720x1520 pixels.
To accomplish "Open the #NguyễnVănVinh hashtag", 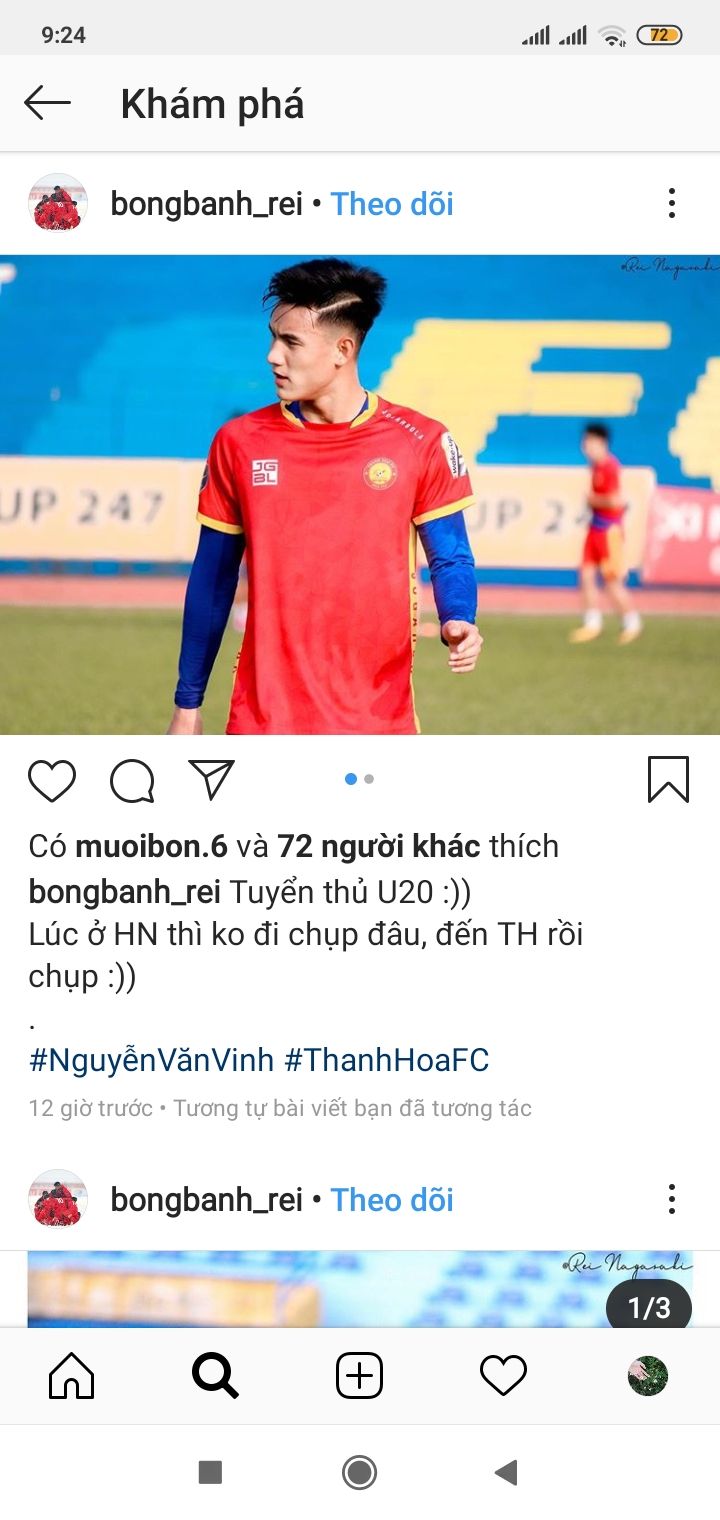I will point(151,1060).
